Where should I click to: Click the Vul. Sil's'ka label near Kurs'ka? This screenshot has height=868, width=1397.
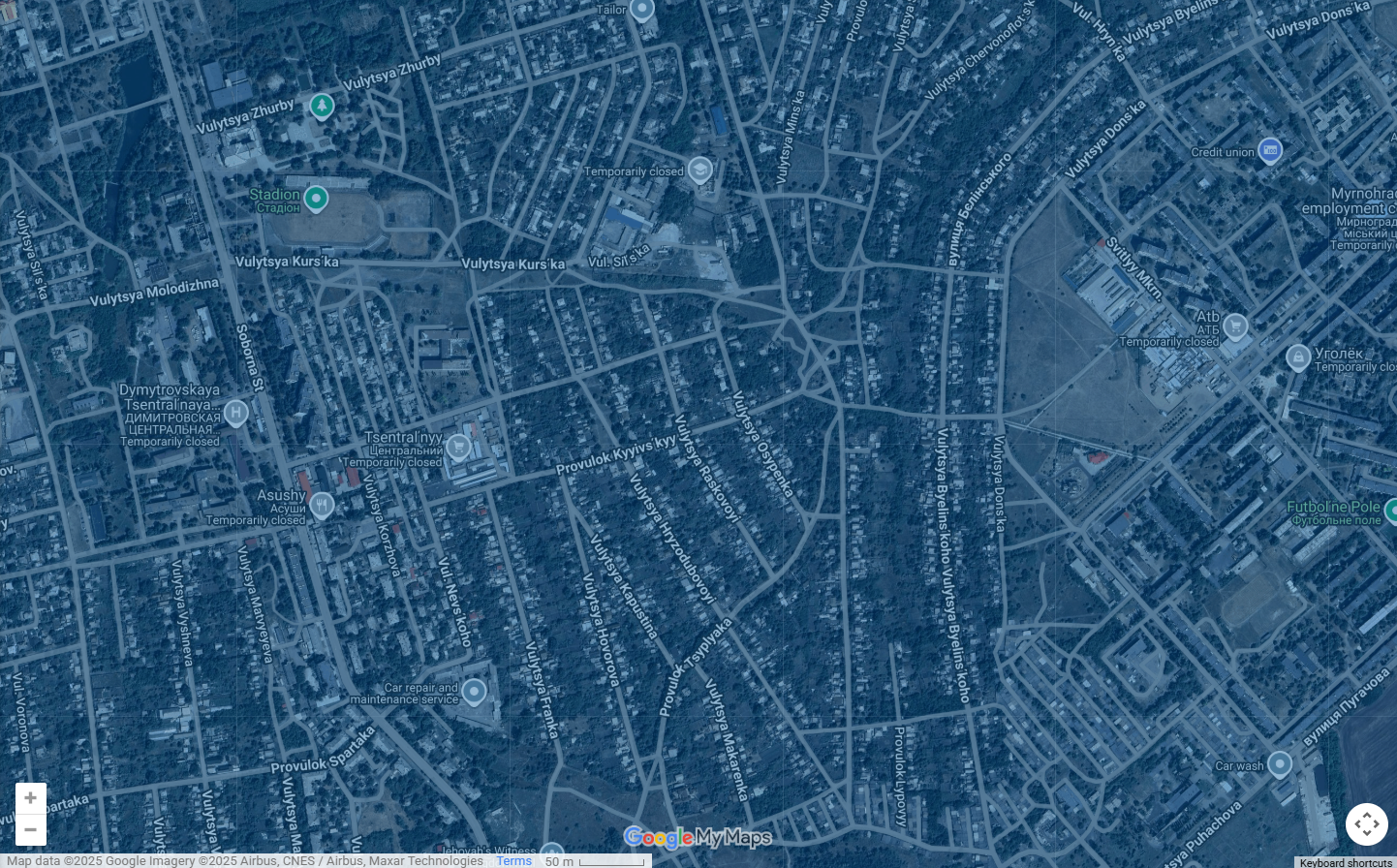click(x=619, y=258)
